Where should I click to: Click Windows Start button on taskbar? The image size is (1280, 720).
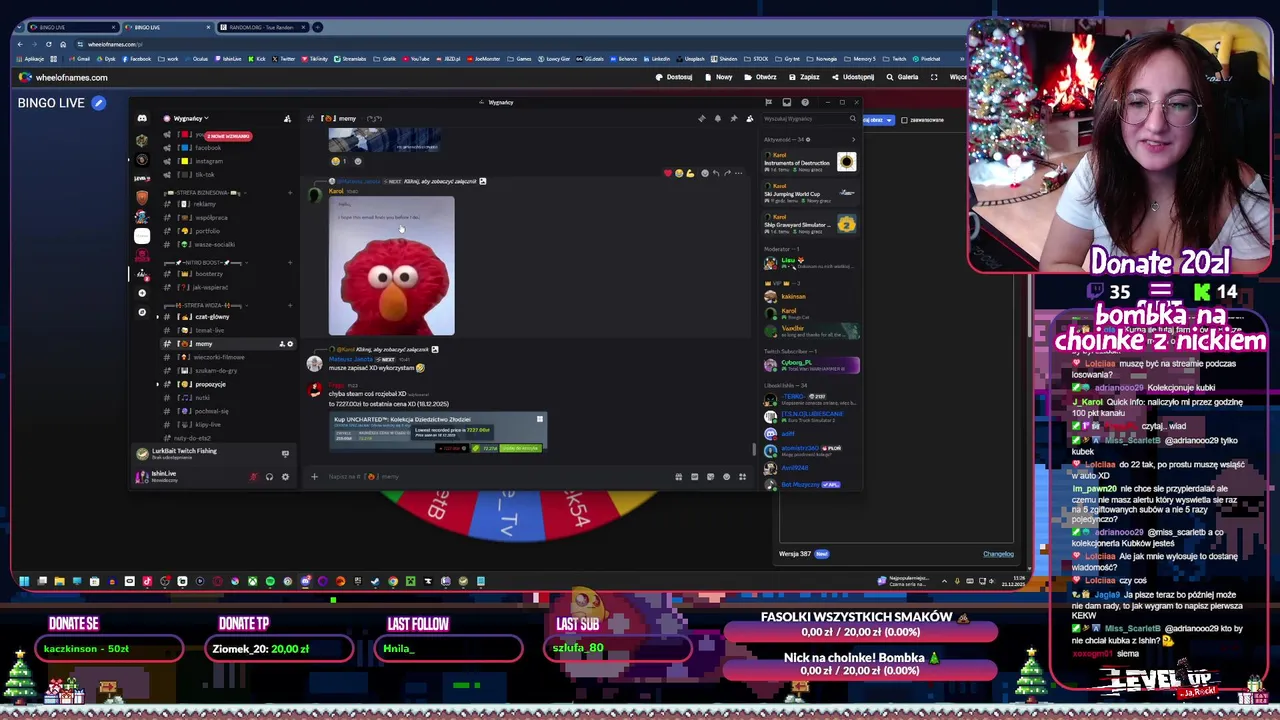(x=24, y=581)
